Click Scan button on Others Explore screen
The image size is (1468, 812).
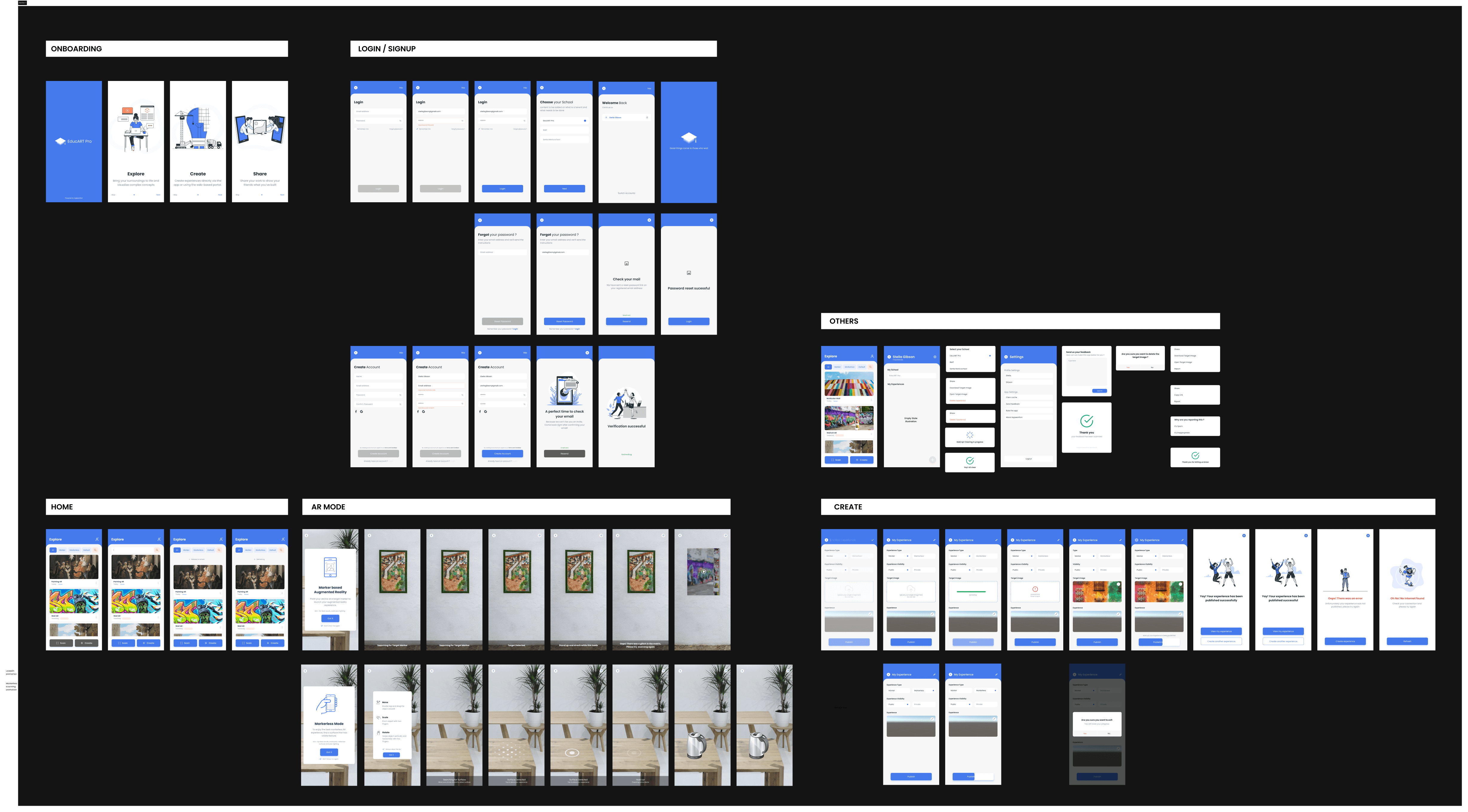point(836,459)
